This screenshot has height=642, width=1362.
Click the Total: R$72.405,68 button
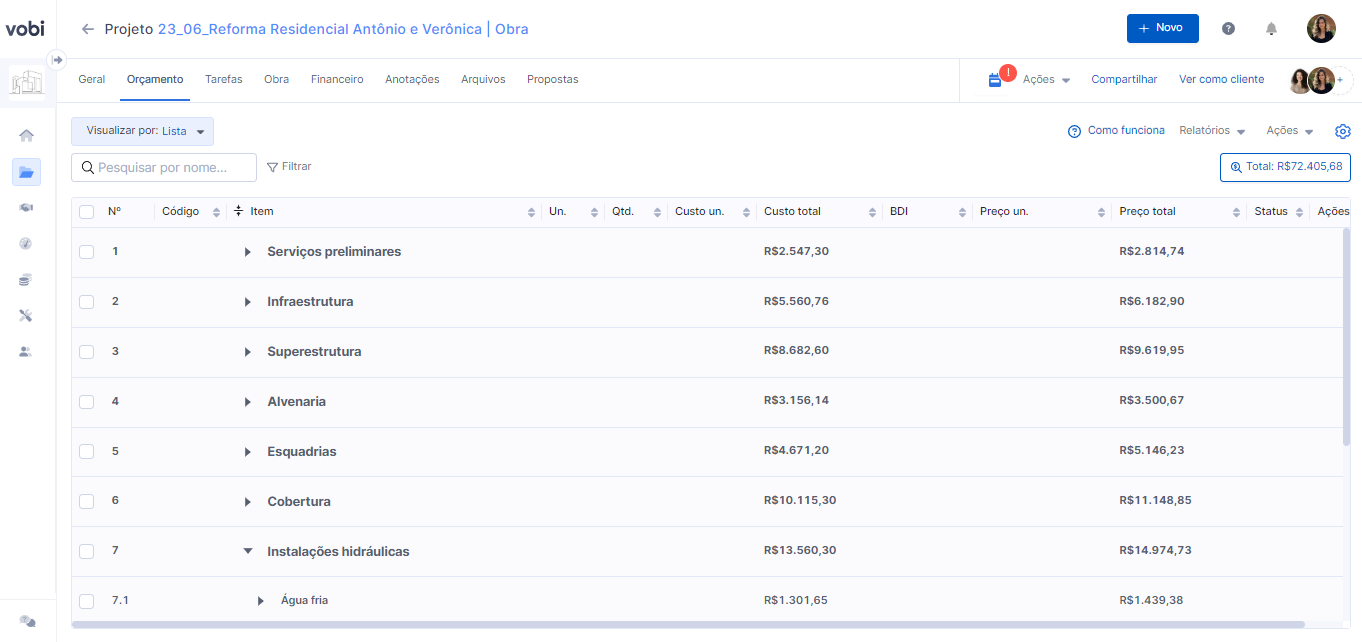click(x=1285, y=167)
